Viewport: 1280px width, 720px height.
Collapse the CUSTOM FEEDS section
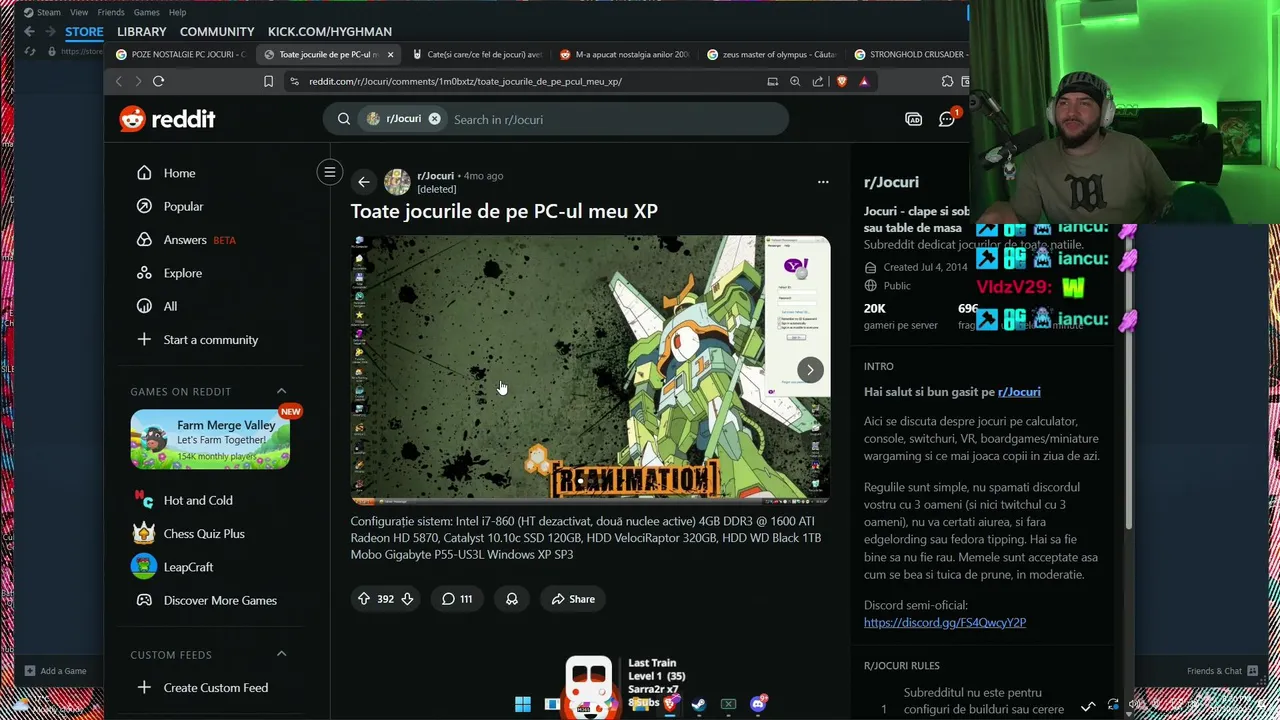[x=281, y=654]
